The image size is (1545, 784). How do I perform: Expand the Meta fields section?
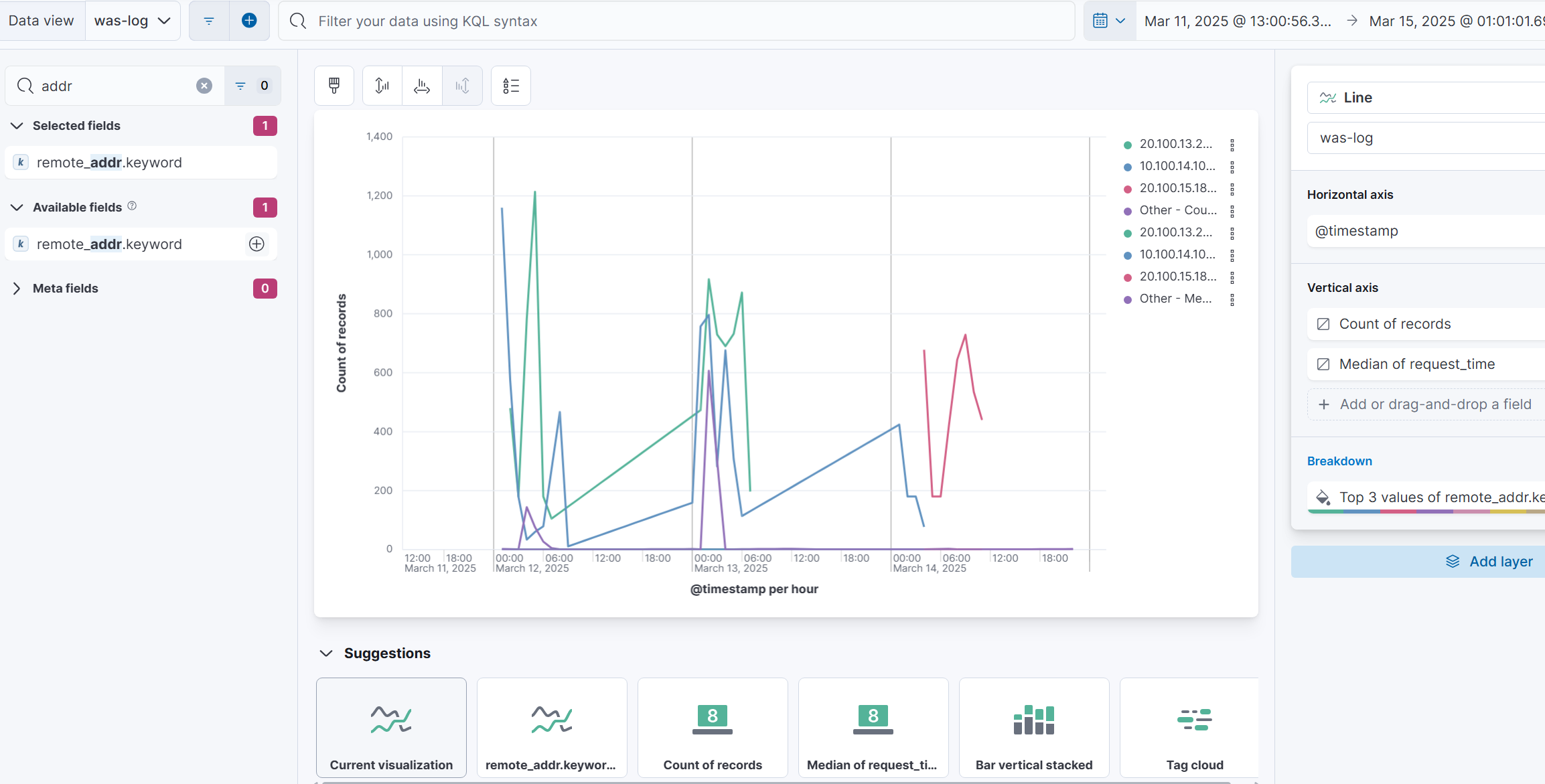17,289
